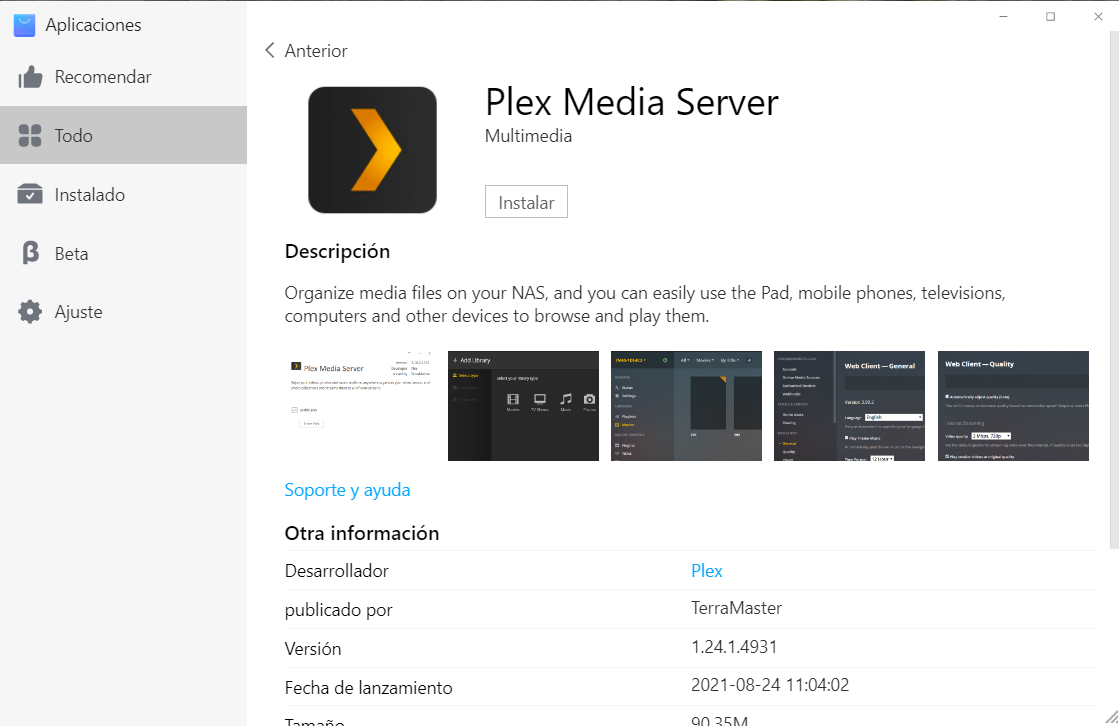This screenshot has height=726, width=1119.
Task: Open Ajuste via its gear icon
Action: coord(30,312)
